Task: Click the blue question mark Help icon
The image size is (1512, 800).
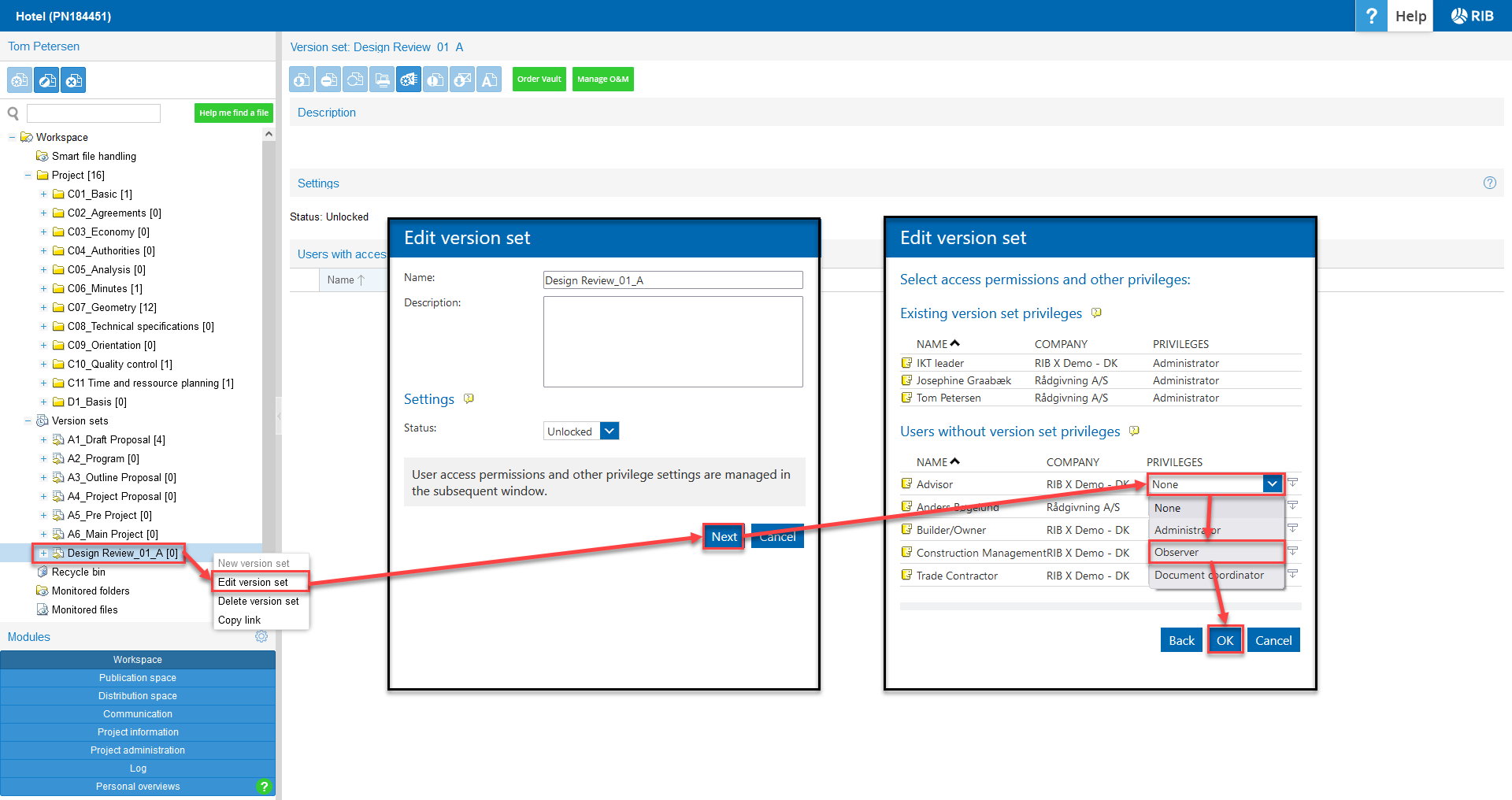Action: click(x=1371, y=16)
